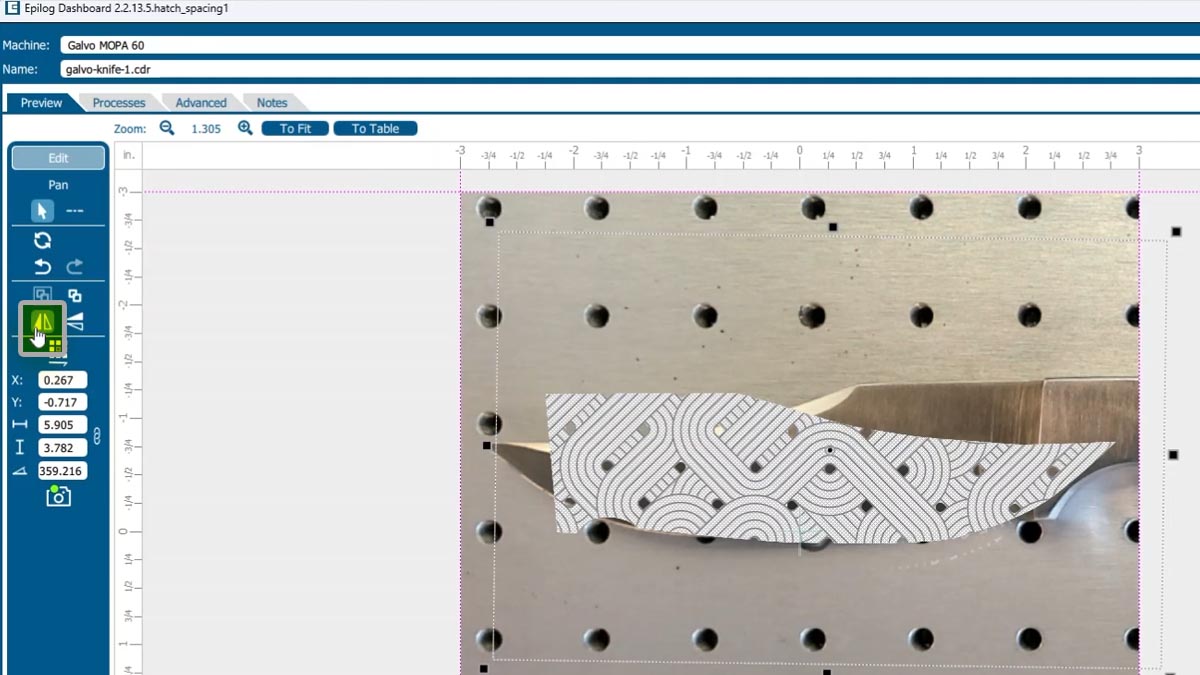
Task: Click the horizontal flip mirror icon
Action: [x=42, y=321]
